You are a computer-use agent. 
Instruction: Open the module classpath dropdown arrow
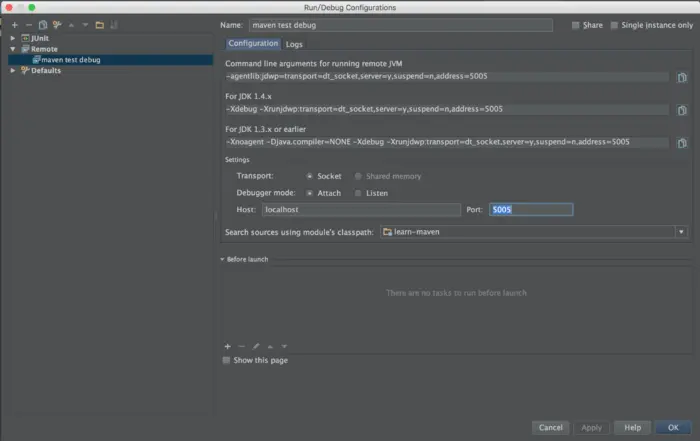click(681, 232)
